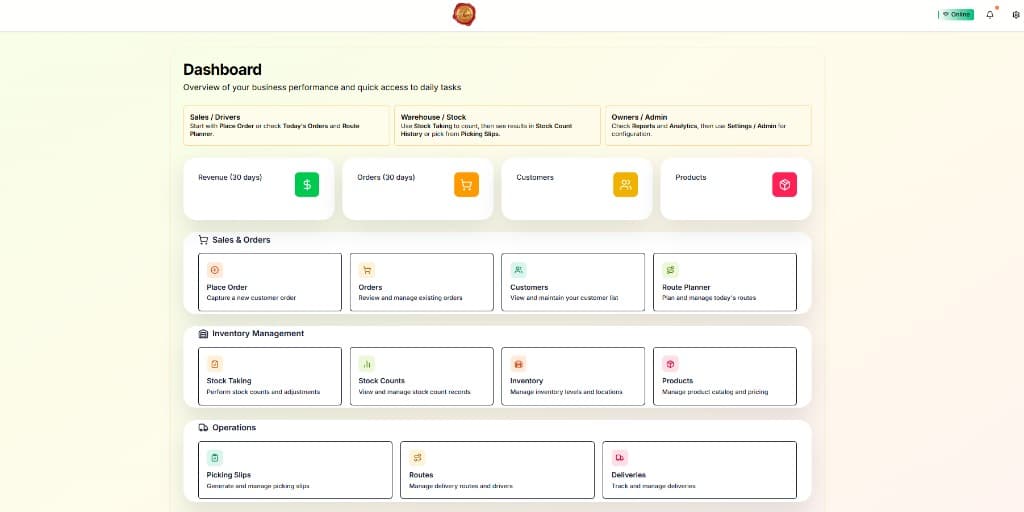Click the green dollar Revenue icon

click(307, 184)
